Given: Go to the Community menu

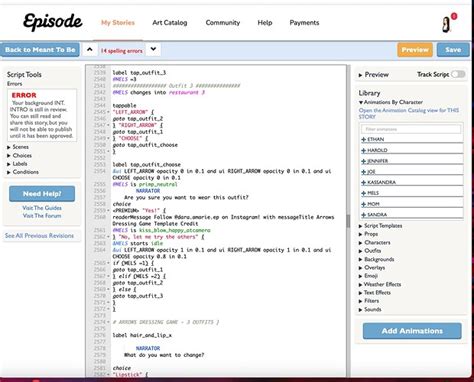Looking at the screenshot, I should 223,23.
